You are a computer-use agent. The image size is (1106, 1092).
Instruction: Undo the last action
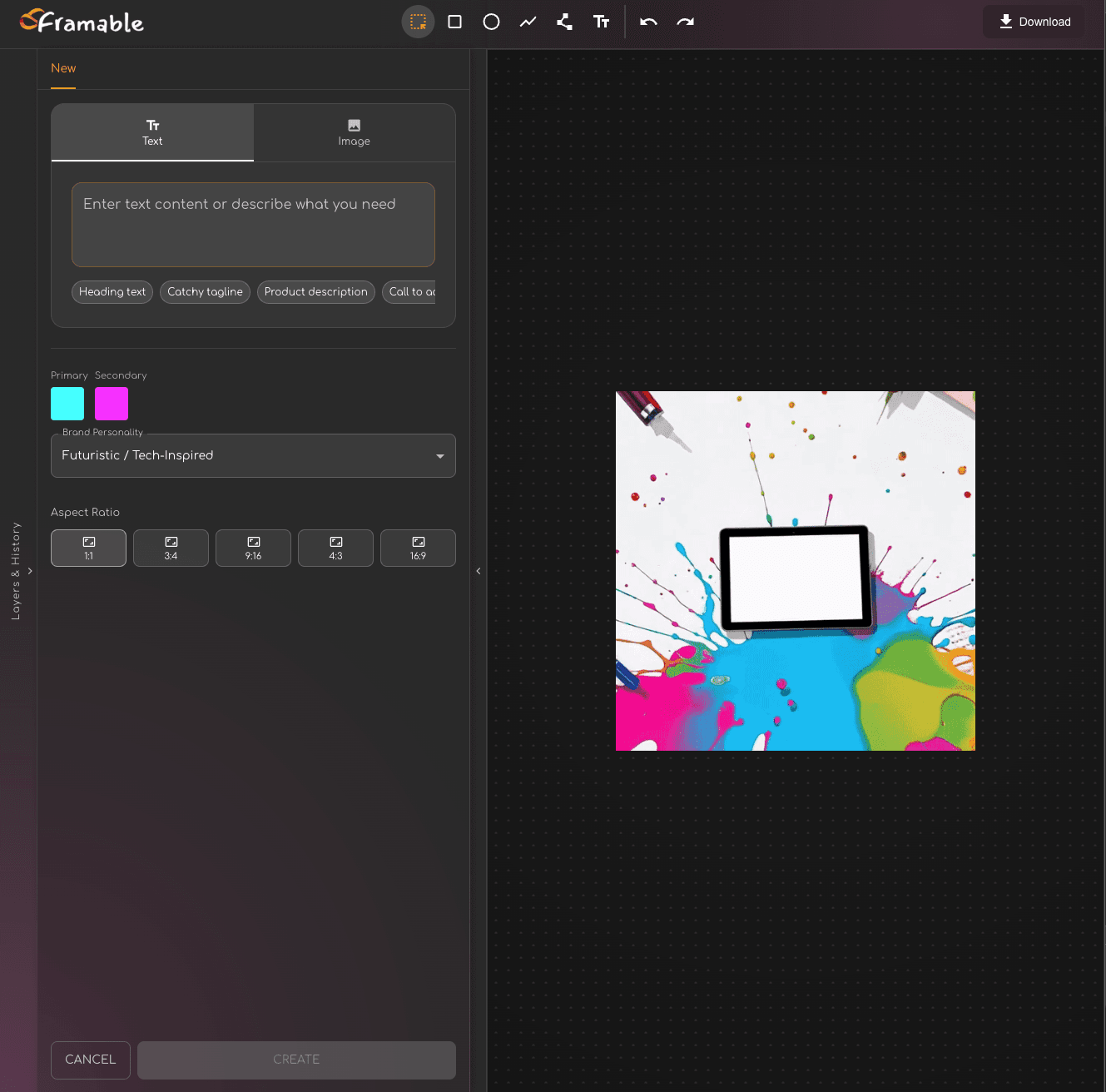648,22
